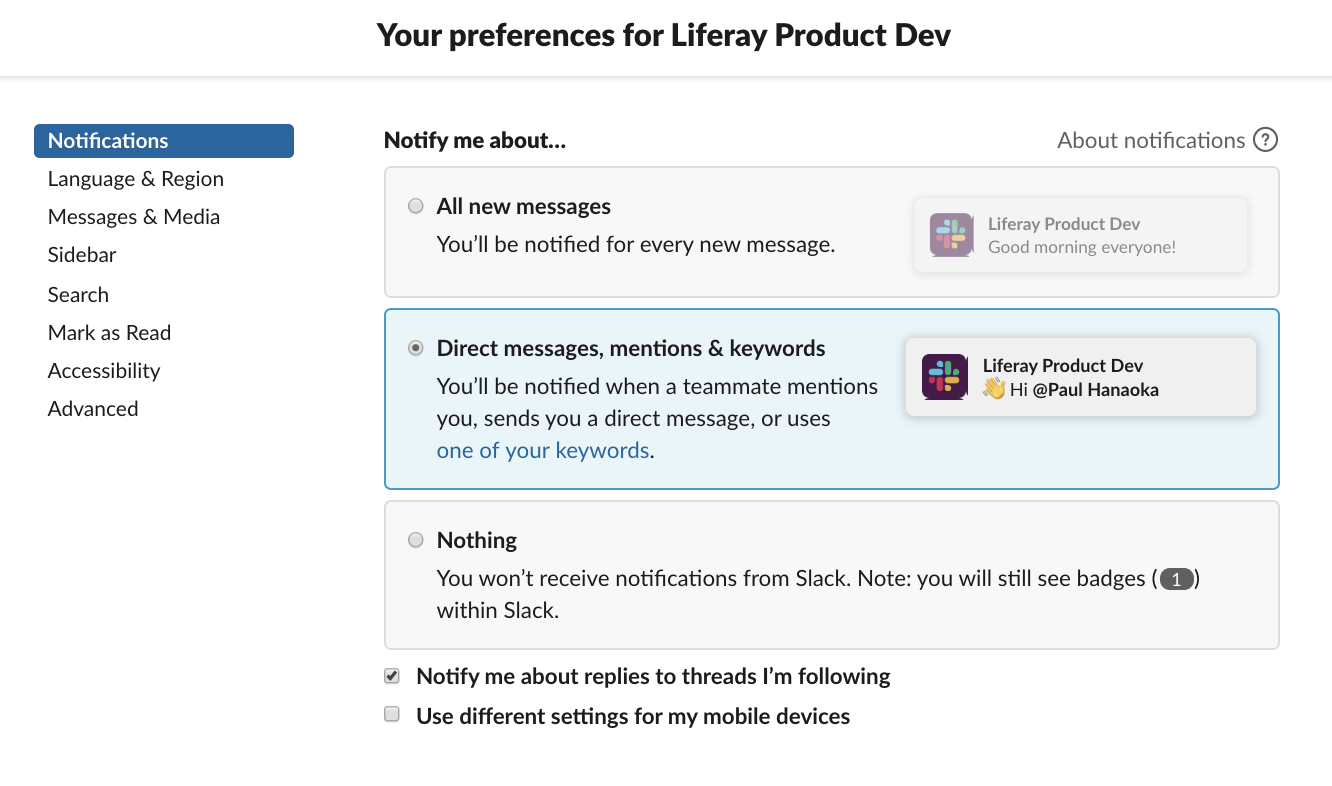This screenshot has height=786, width=1332.
Task: Click Slack logo in Good morning preview
Action: tap(951, 235)
